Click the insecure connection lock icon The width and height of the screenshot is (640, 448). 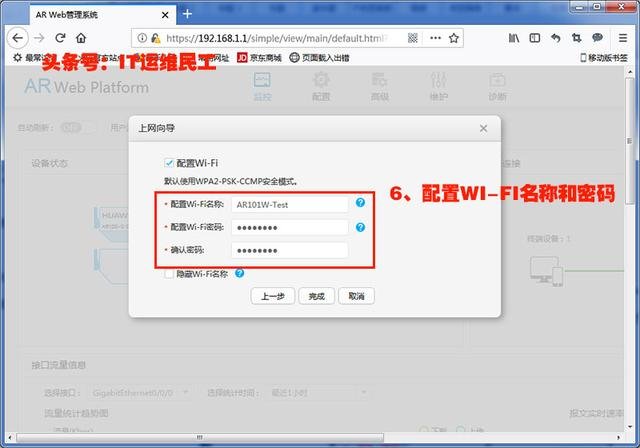156,38
